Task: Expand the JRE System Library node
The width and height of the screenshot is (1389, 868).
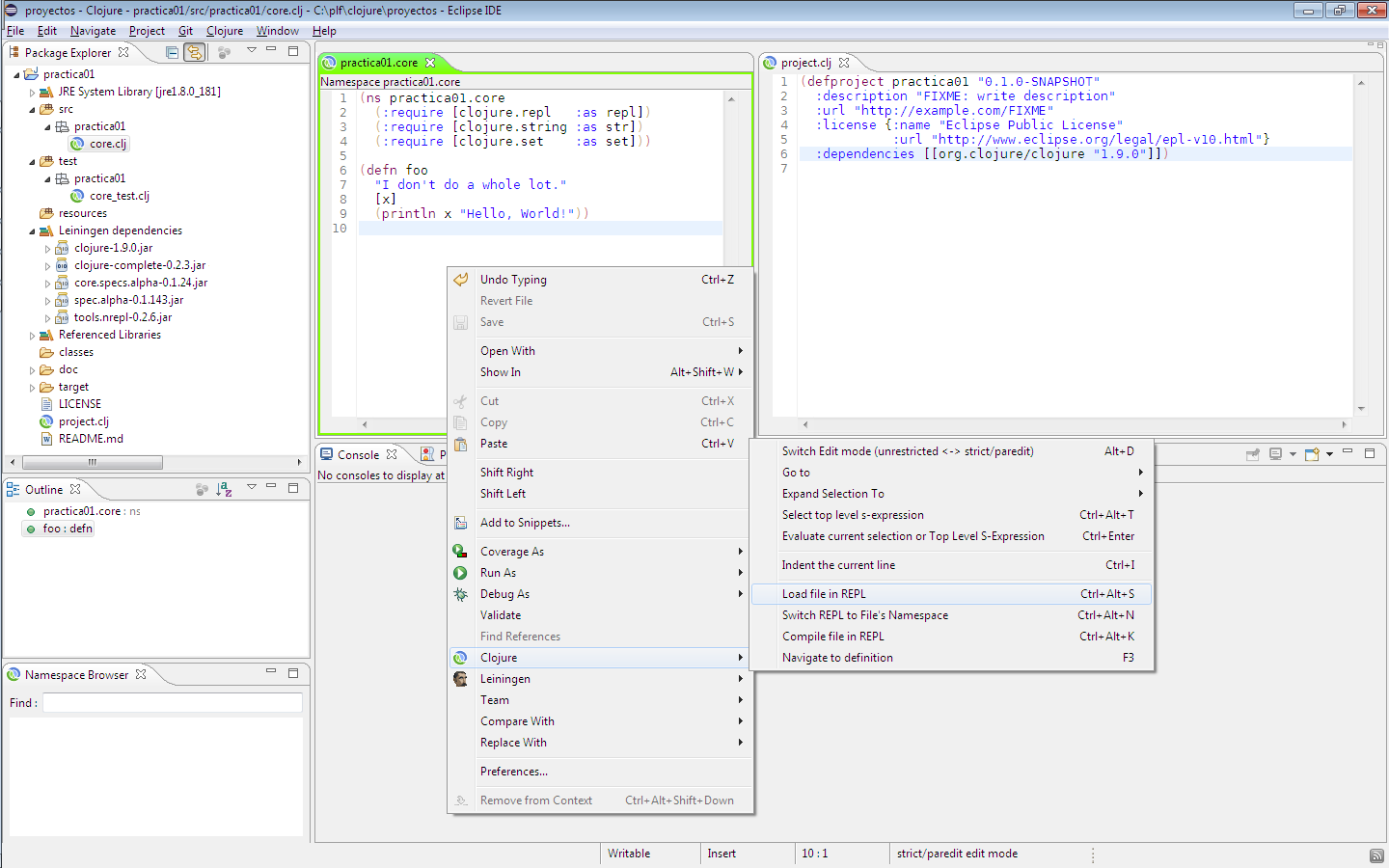Action: pos(32,93)
